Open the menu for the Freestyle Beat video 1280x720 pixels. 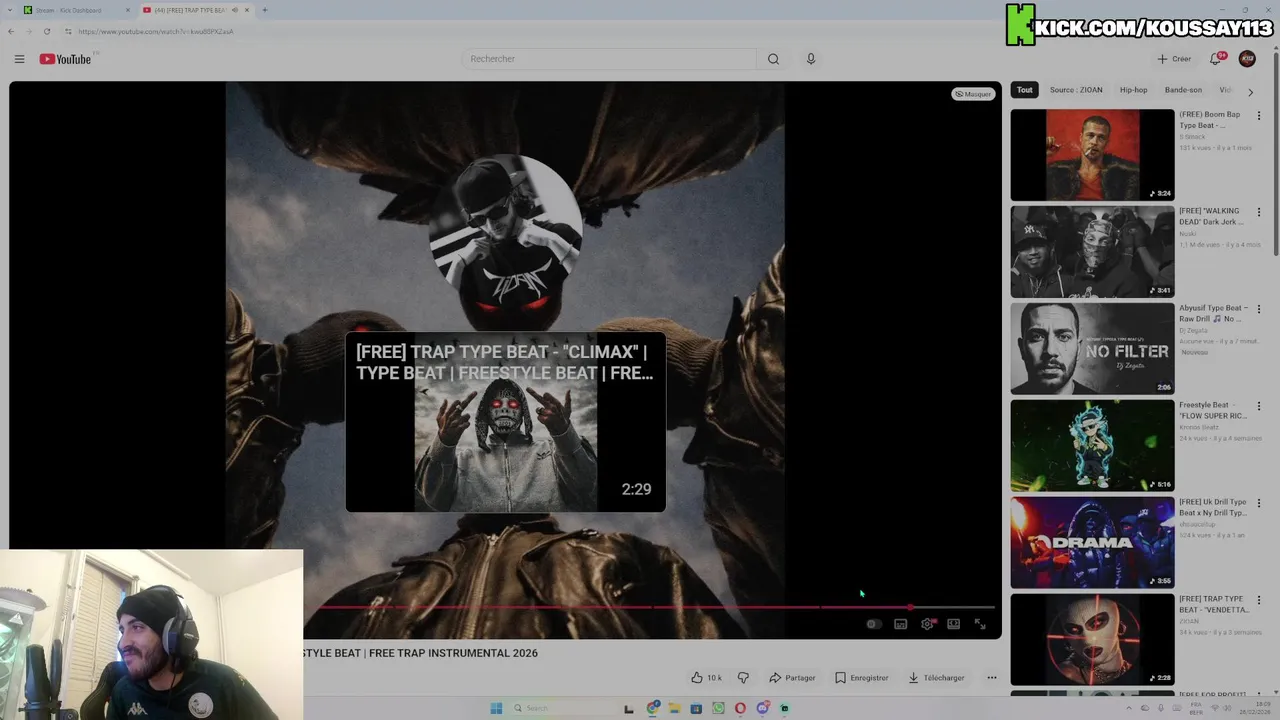pyautogui.click(x=1259, y=407)
